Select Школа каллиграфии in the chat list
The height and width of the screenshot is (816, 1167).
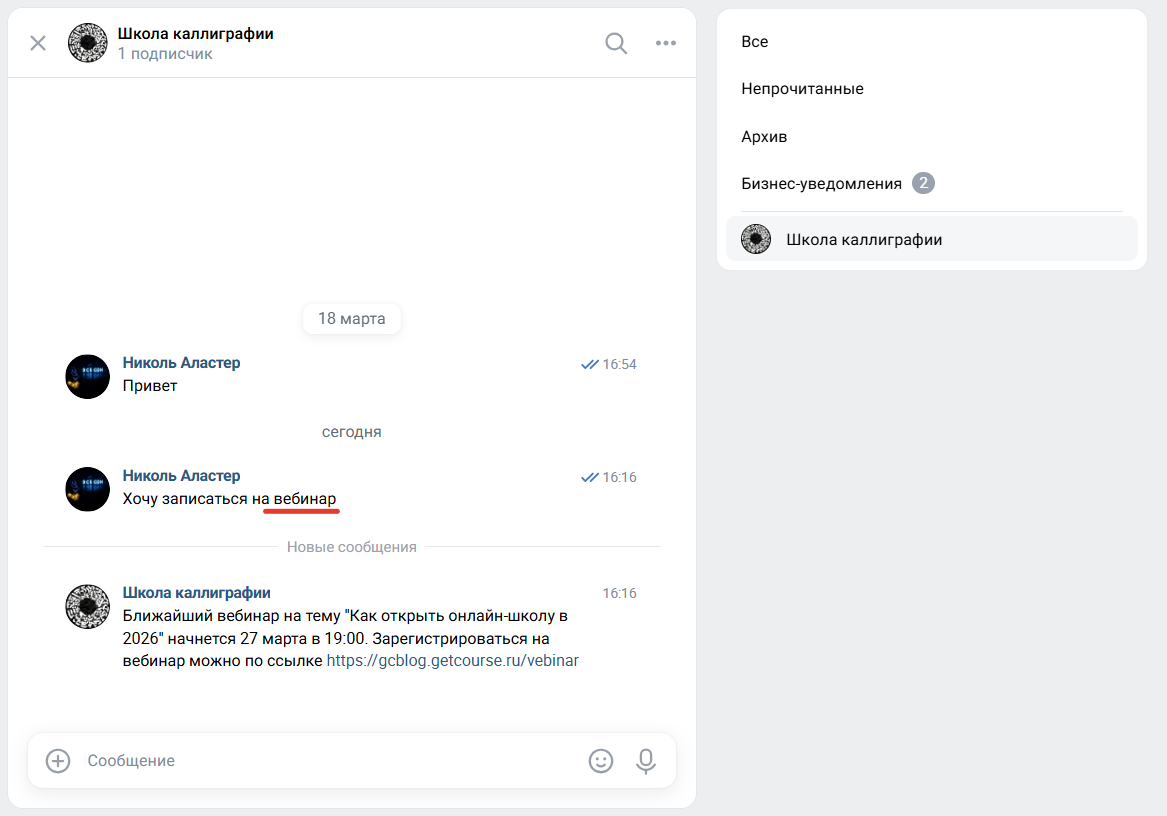tap(864, 239)
